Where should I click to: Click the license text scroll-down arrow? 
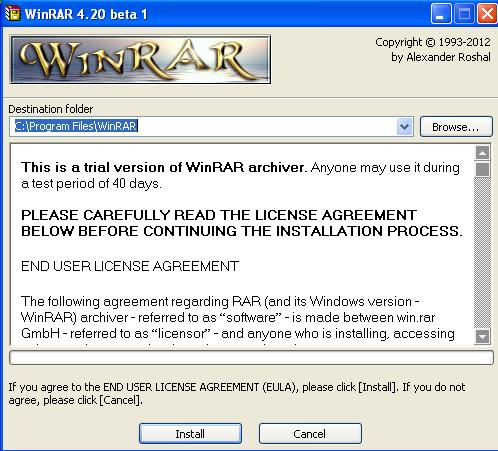(482, 336)
